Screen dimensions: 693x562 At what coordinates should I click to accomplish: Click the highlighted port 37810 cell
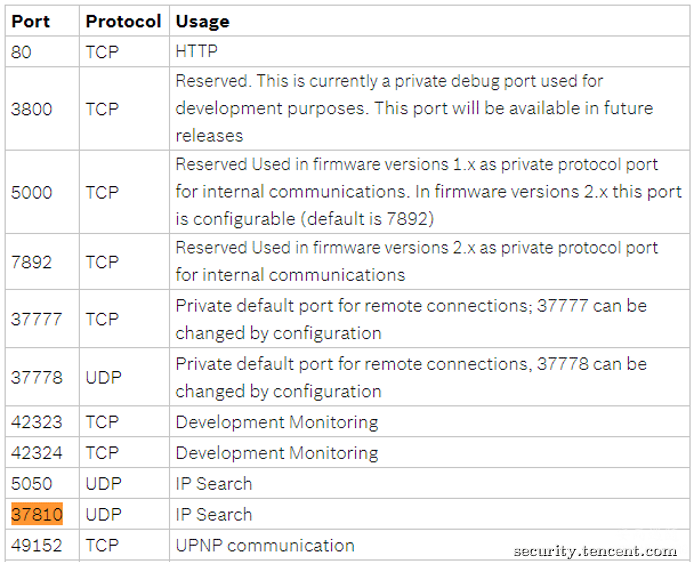coord(37,514)
